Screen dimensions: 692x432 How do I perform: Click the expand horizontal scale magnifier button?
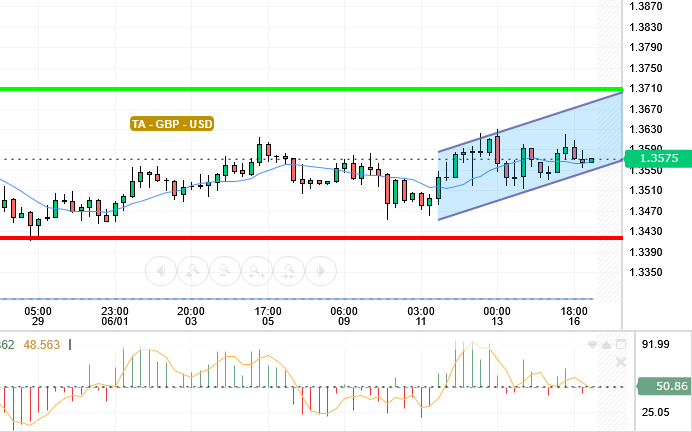pos(257,271)
